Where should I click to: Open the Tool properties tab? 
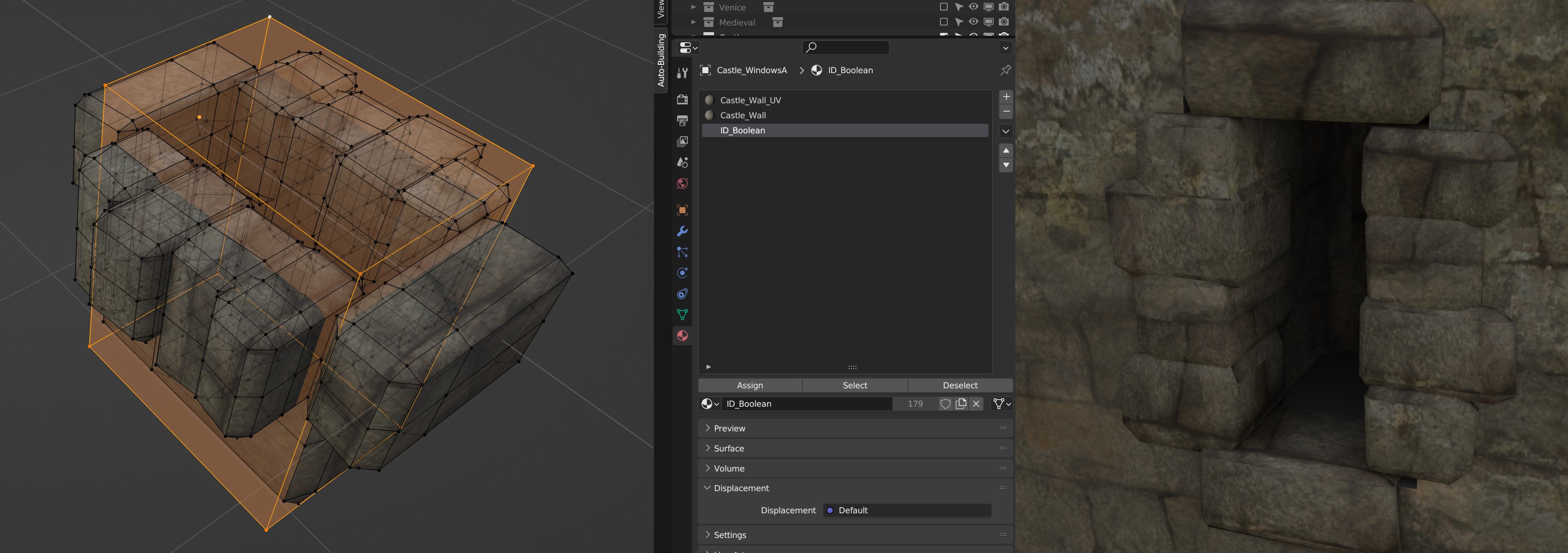click(x=682, y=73)
